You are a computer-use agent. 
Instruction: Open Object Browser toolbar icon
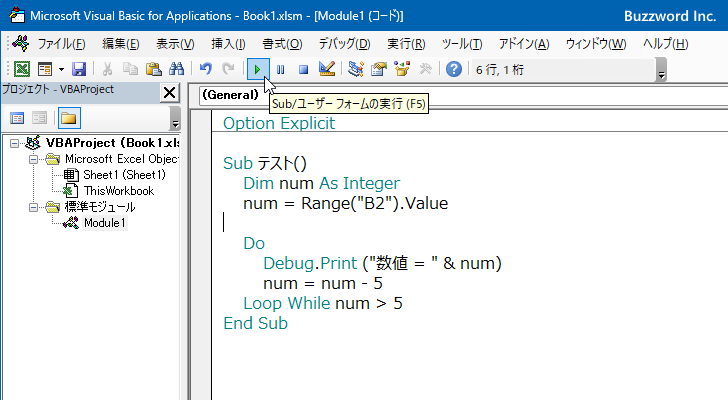tap(402, 69)
